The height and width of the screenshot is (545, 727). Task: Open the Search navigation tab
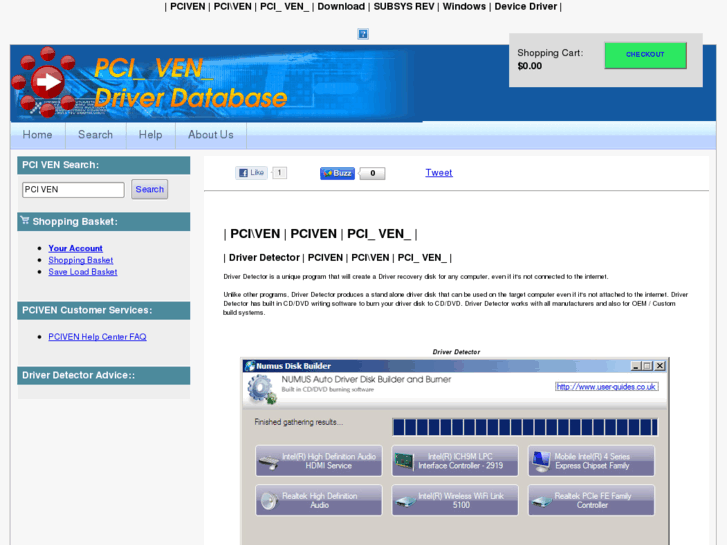96,135
